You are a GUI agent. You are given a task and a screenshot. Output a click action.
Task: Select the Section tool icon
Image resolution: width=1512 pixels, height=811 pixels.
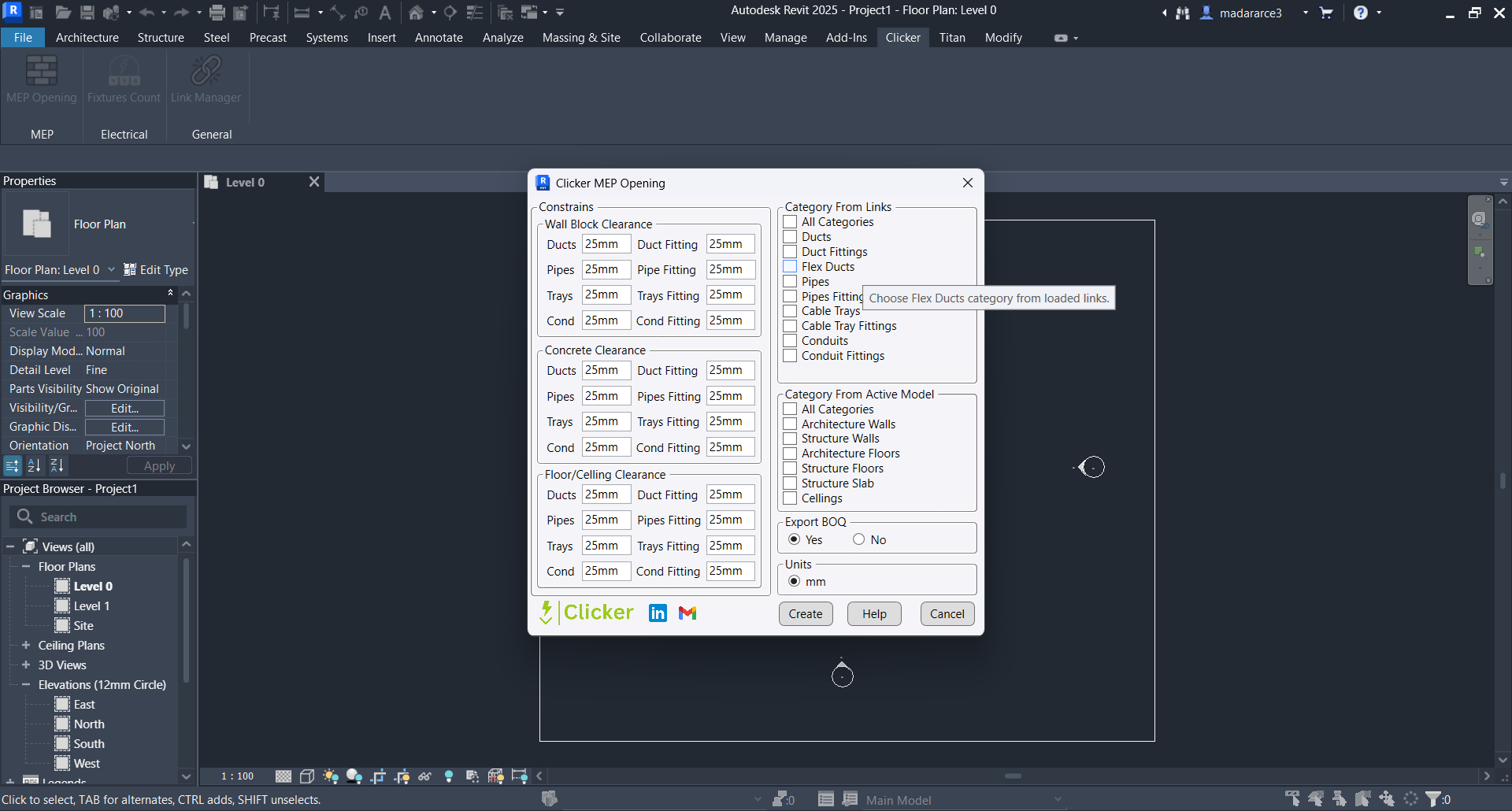[450, 13]
